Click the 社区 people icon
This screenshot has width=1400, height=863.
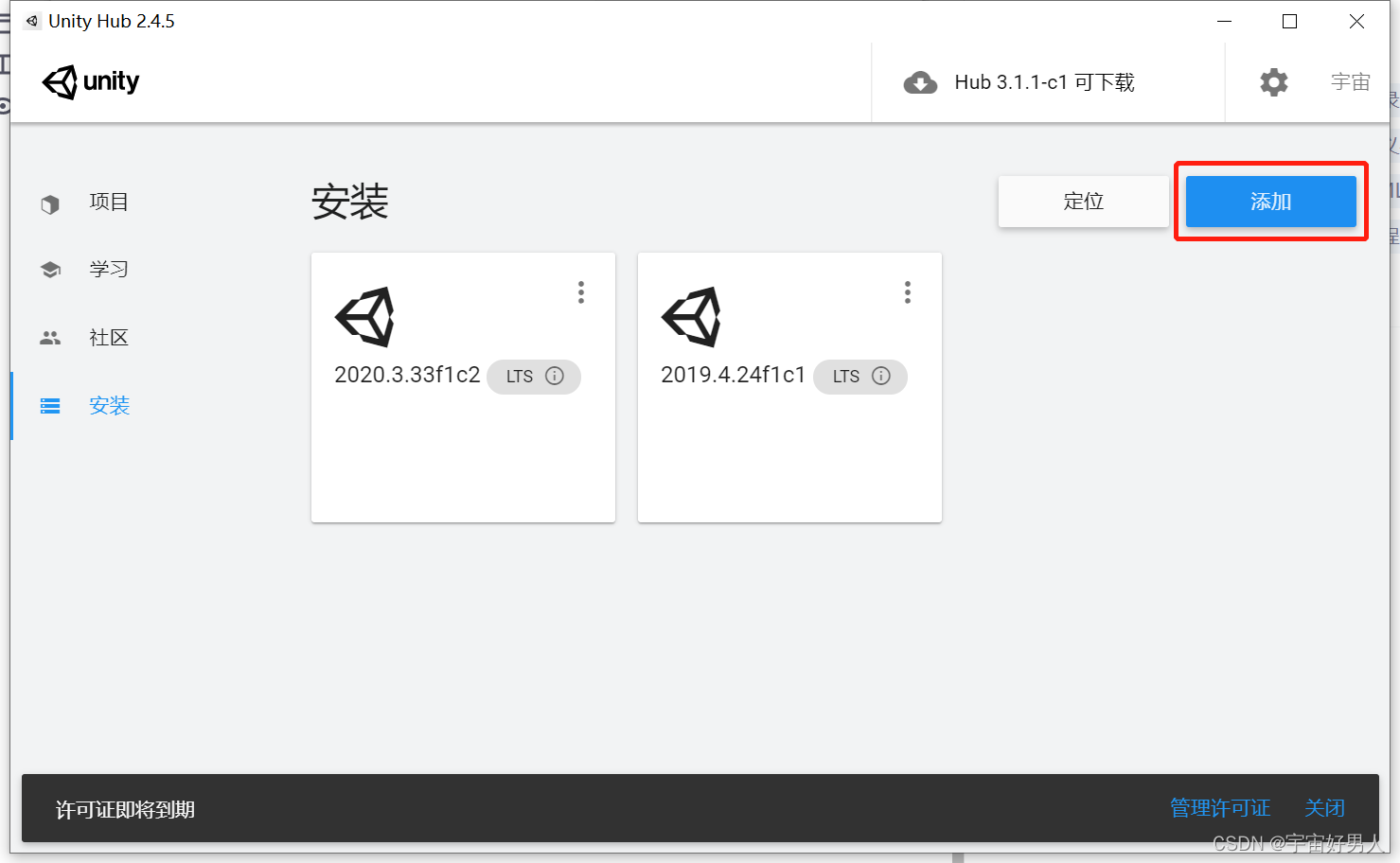click(50, 338)
